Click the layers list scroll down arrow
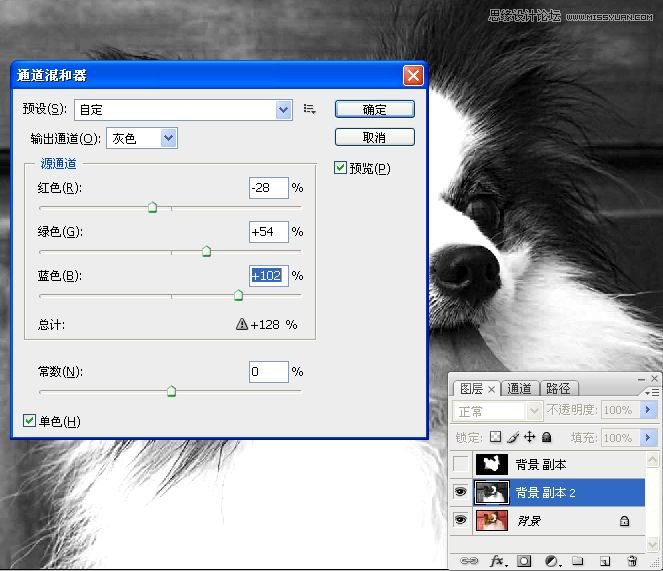The height and width of the screenshot is (571, 663). pos(652,545)
